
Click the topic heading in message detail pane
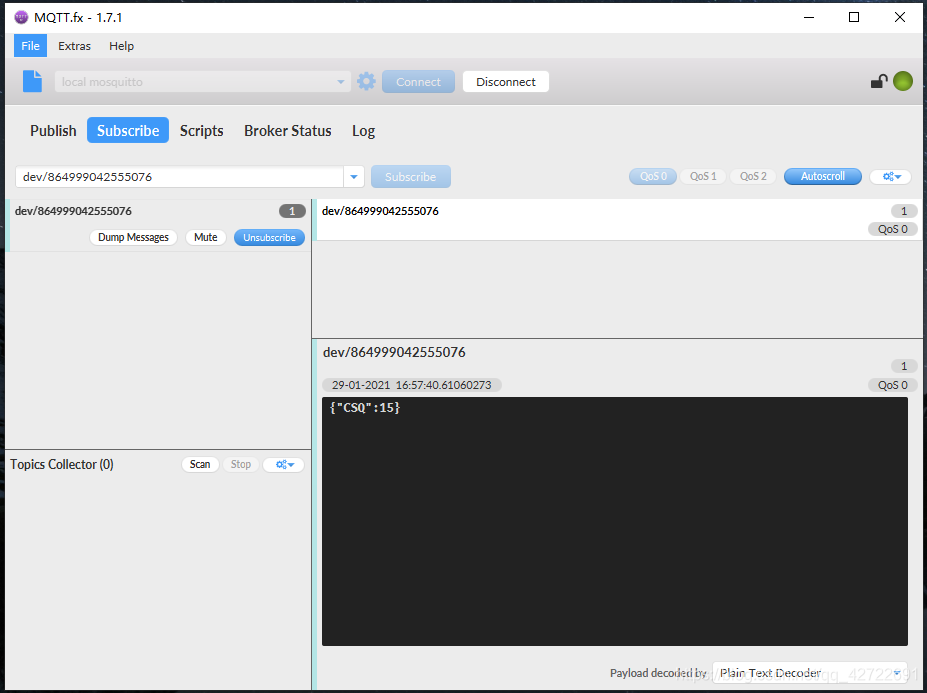point(394,352)
